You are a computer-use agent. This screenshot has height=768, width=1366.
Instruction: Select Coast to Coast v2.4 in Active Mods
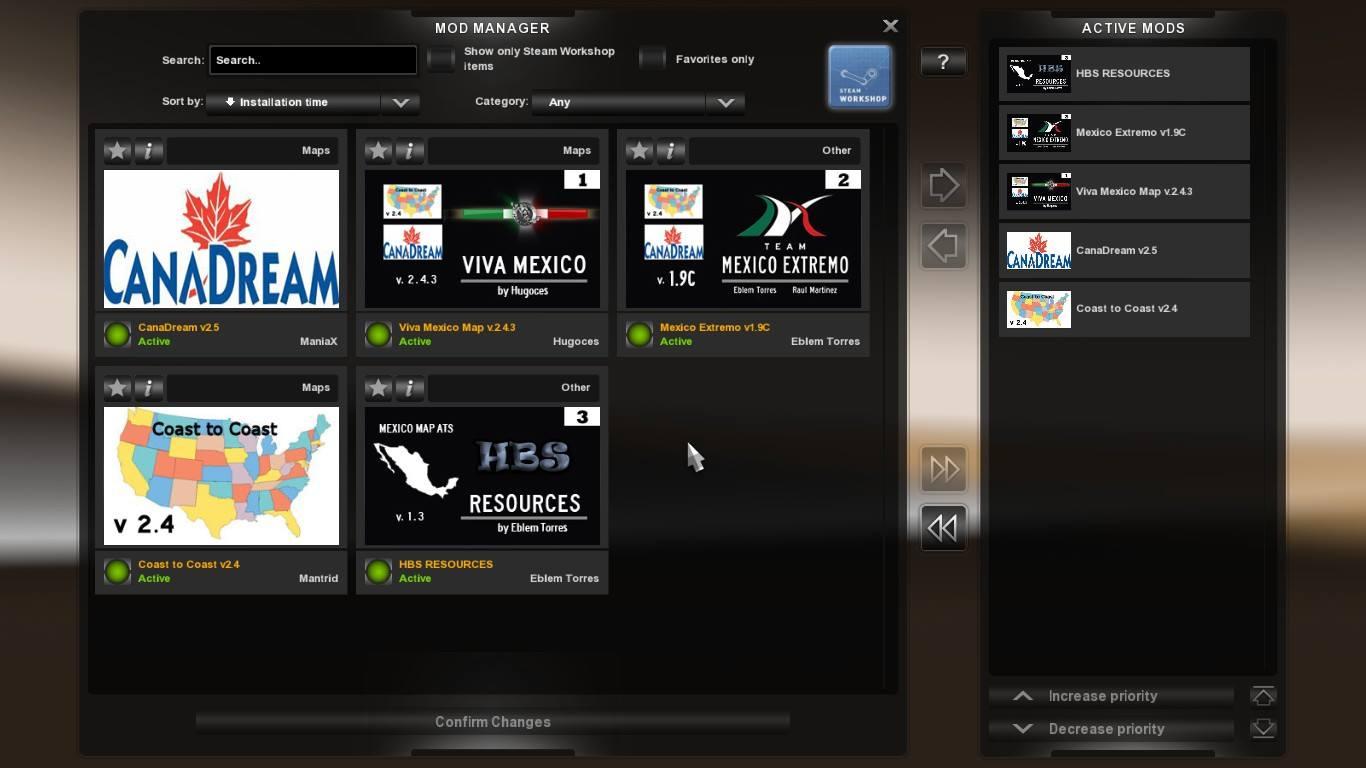[1124, 309]
